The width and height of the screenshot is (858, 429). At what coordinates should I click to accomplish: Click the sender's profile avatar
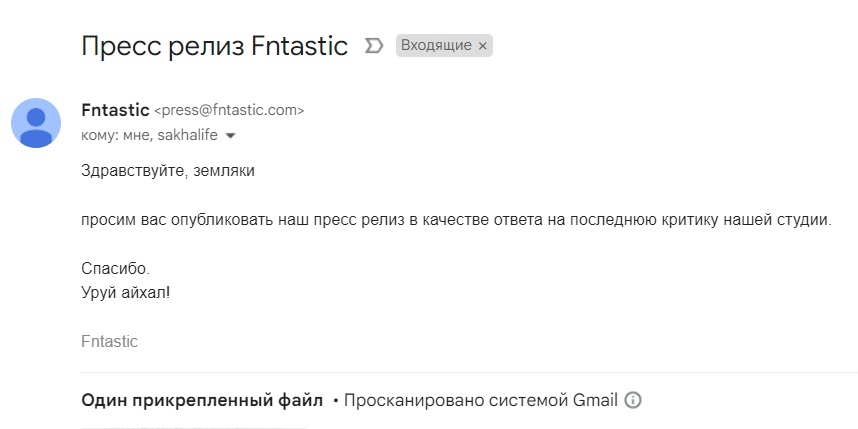(36, 123)
